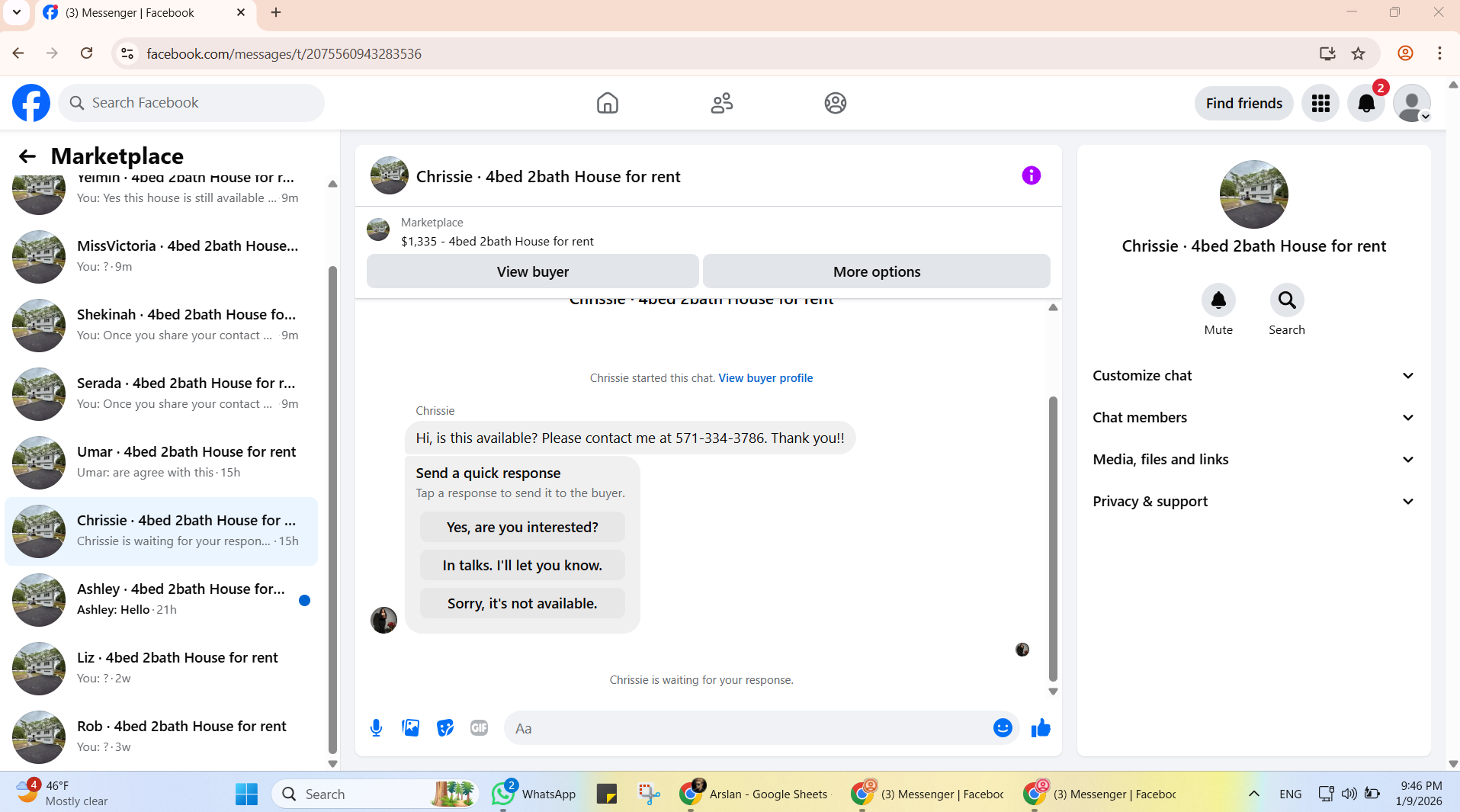Viewport: 1460px width, 812px height.
Task: Click View buyer button
Action: (532, 271)
